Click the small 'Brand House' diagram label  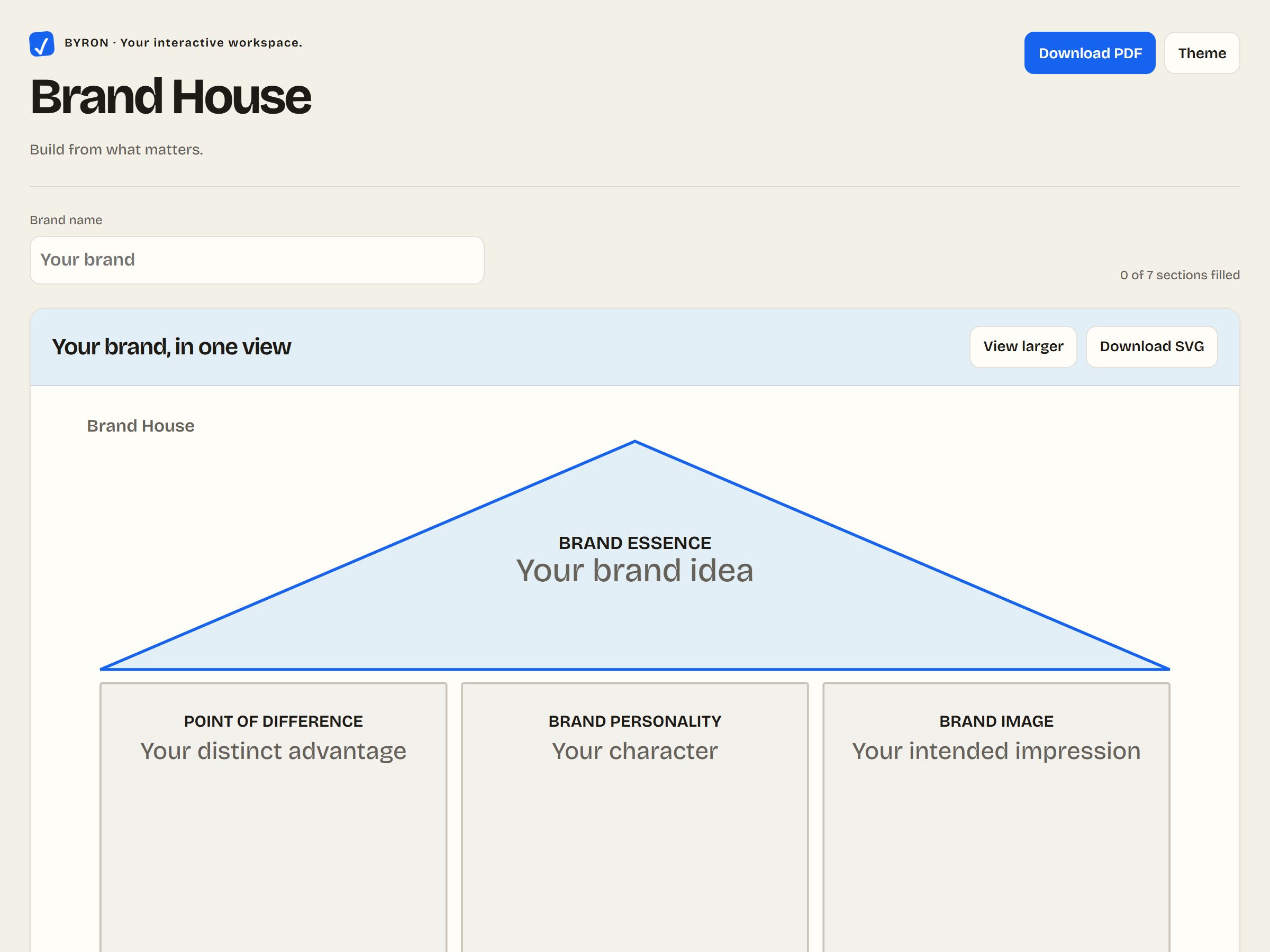[141, 426]
